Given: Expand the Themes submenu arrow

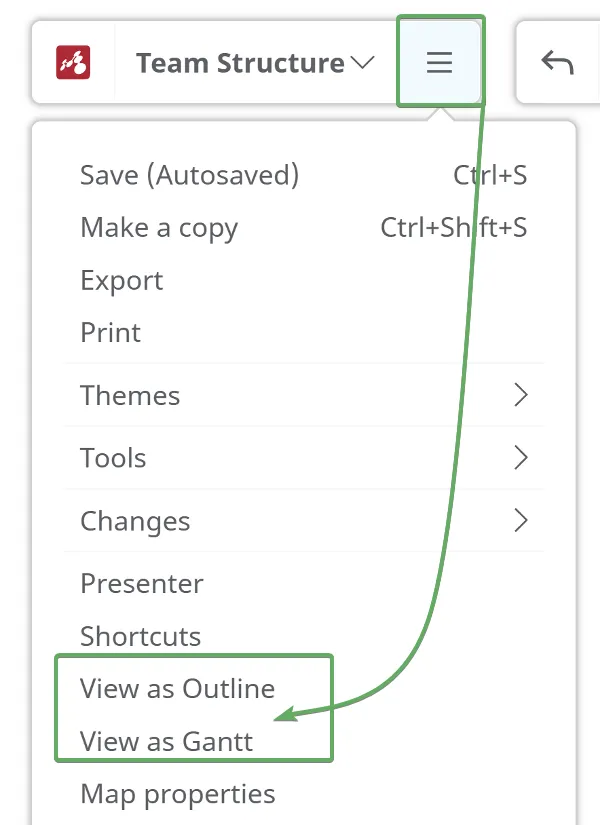Looking at the screenshot, I should 520,395.
